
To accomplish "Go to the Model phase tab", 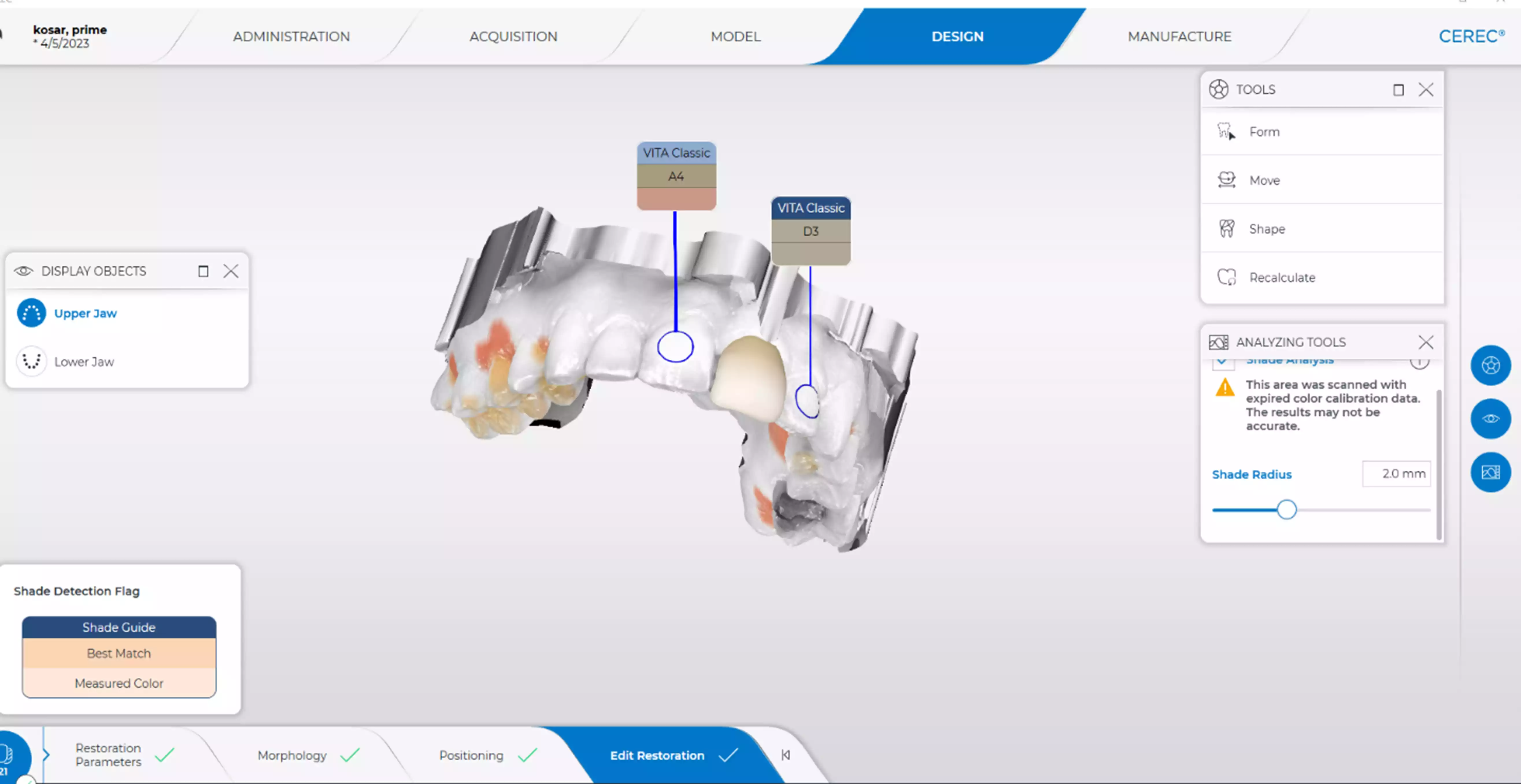I will coord(735,37).
